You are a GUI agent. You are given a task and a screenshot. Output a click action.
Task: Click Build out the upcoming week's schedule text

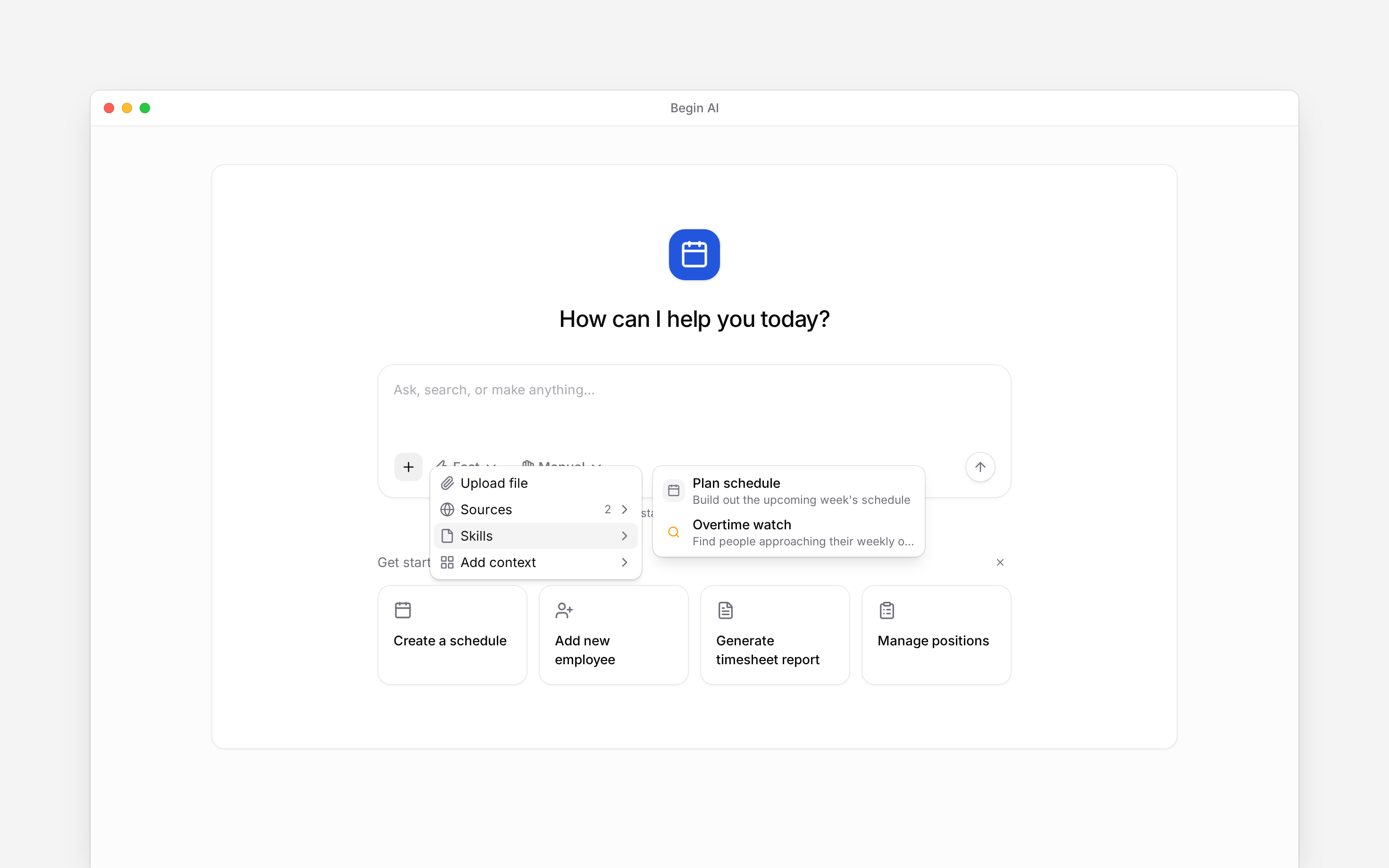[801, 500]
